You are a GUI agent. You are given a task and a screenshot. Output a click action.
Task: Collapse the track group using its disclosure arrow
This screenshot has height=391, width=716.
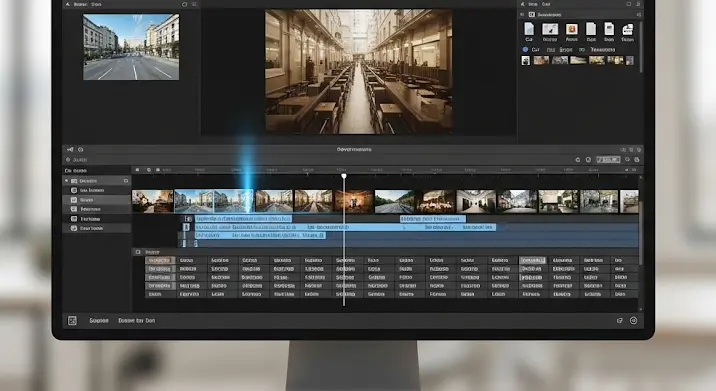(66, 181)
